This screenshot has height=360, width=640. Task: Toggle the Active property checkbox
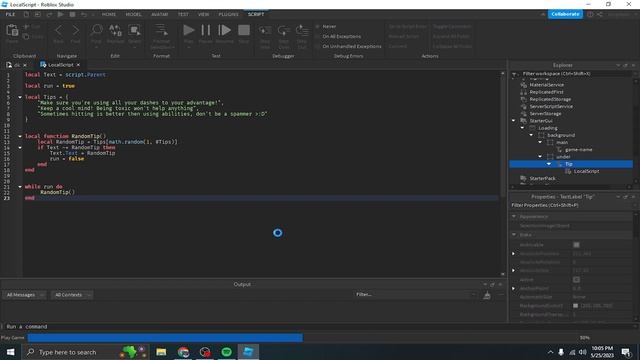tap(576, 280)
